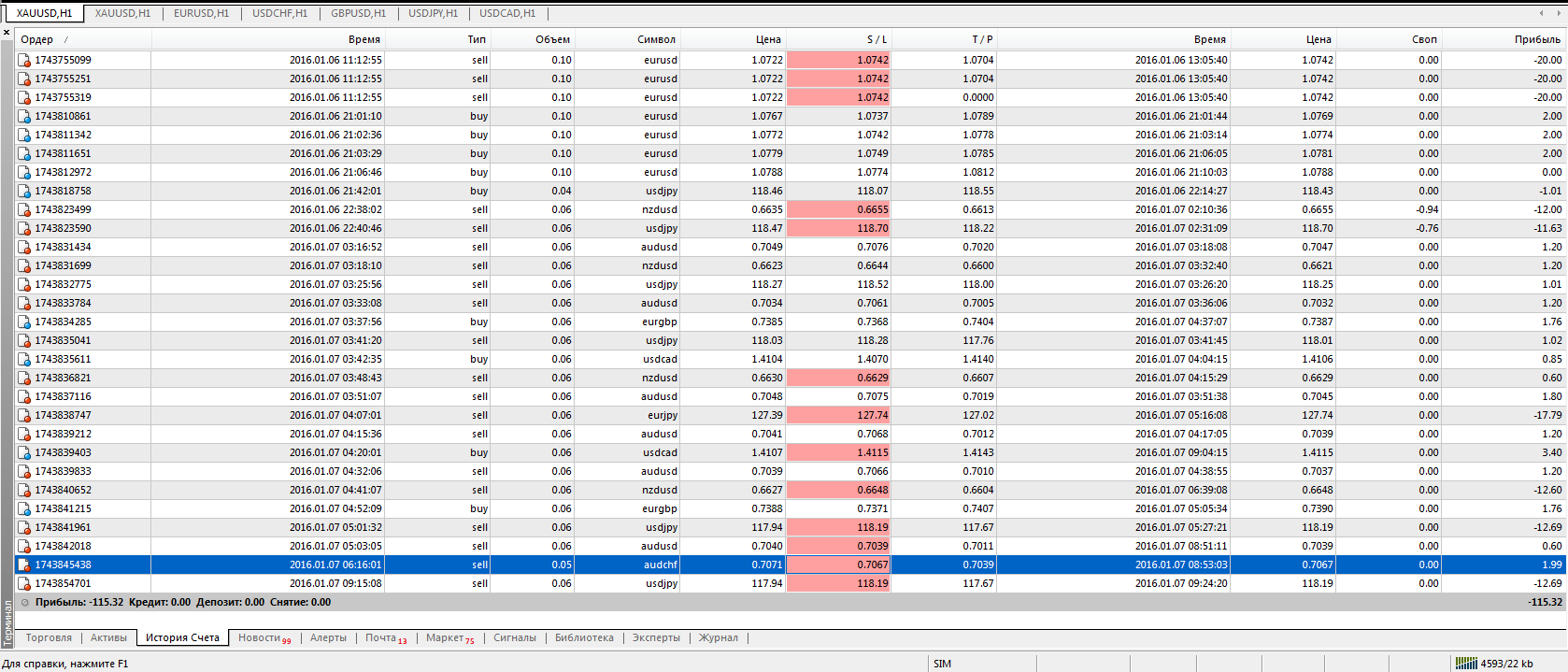1568x672 pixels.
Task: Select the История Счета tab
Action: pyautogui.click(x=182, y=637)
